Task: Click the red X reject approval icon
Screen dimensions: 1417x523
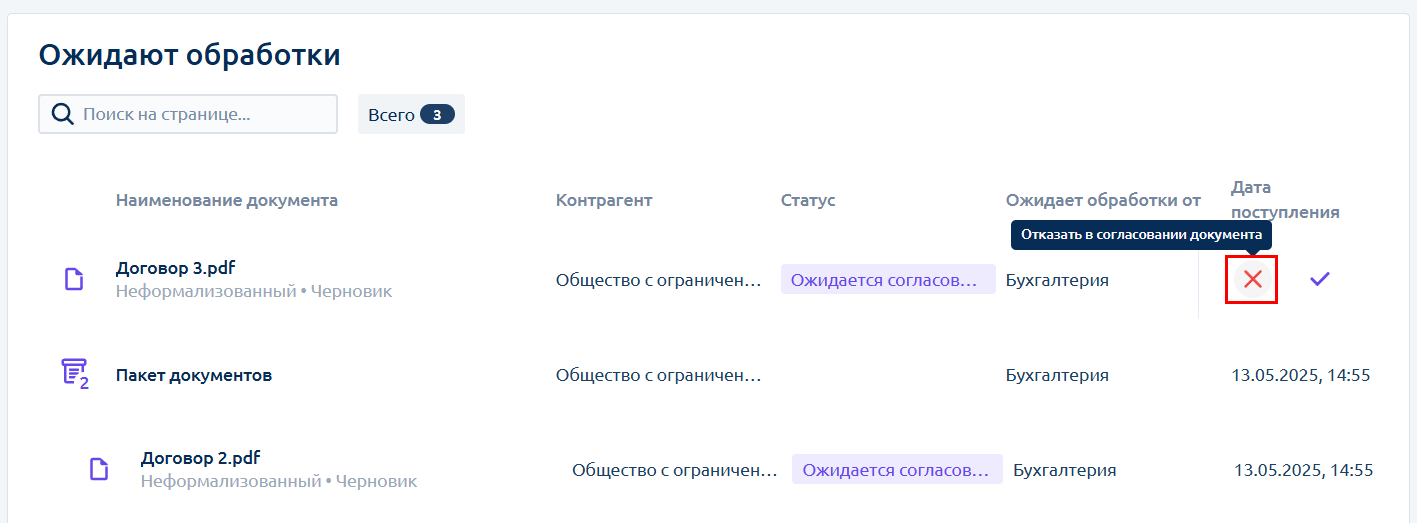Action: pos(1252,280)
